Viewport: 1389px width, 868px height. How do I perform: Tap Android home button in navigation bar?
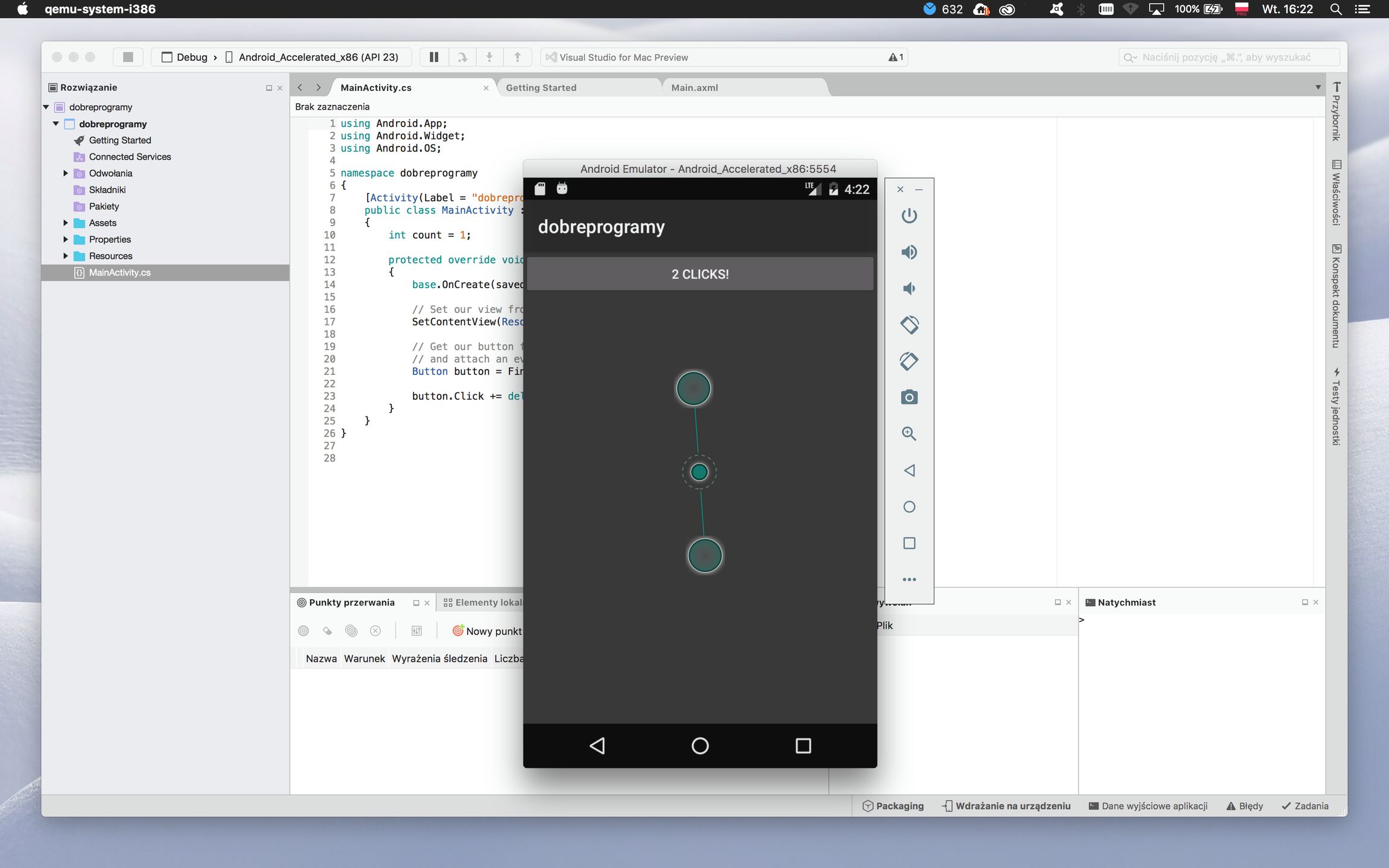click(700, 746)
